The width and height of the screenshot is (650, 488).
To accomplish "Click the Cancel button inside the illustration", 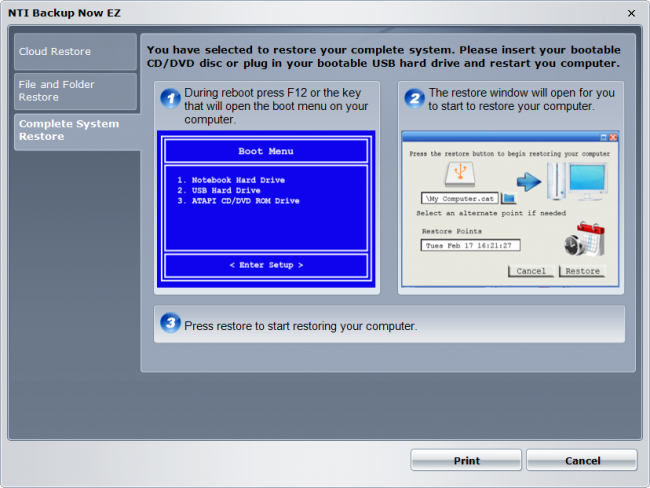I will [531, 271].
